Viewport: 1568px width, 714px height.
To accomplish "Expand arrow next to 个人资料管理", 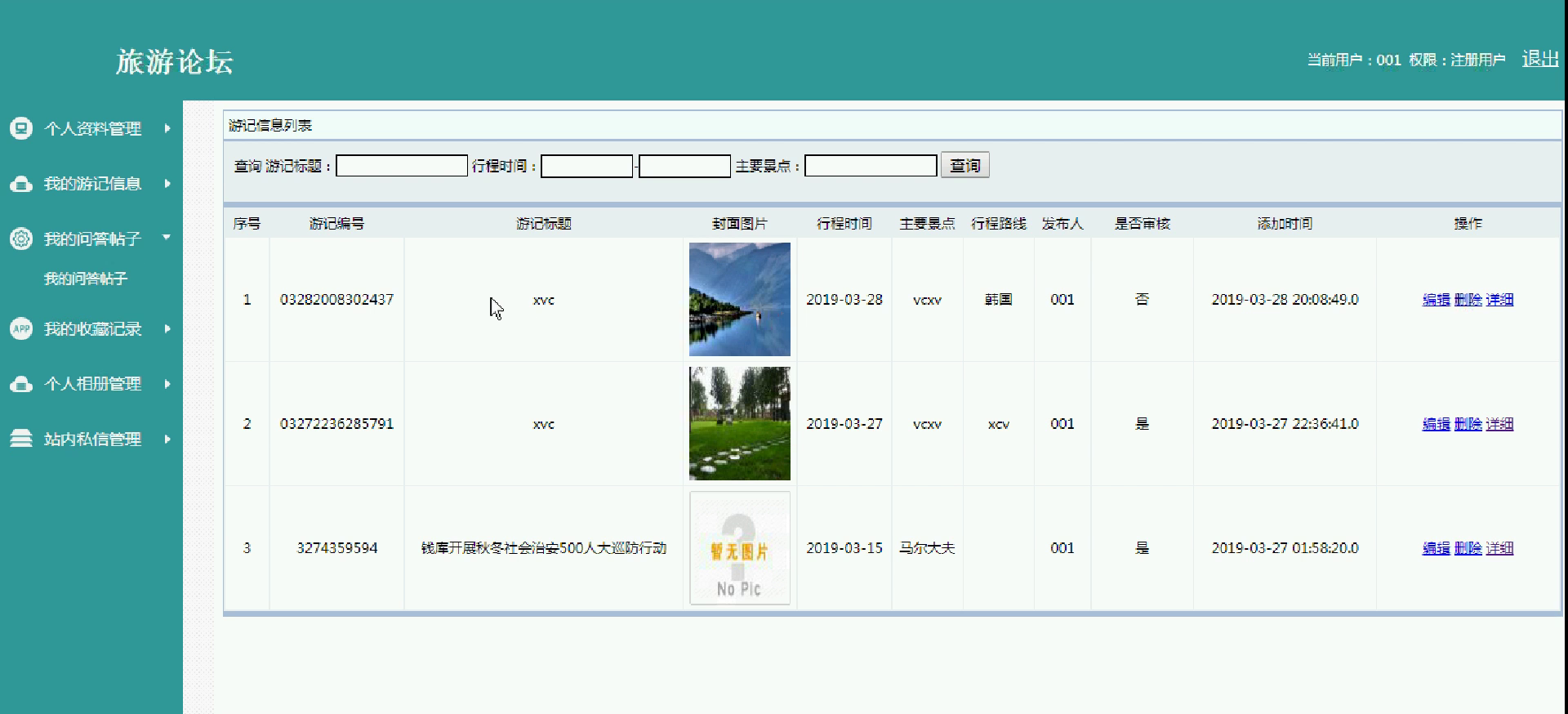I will tap(167, 128).
